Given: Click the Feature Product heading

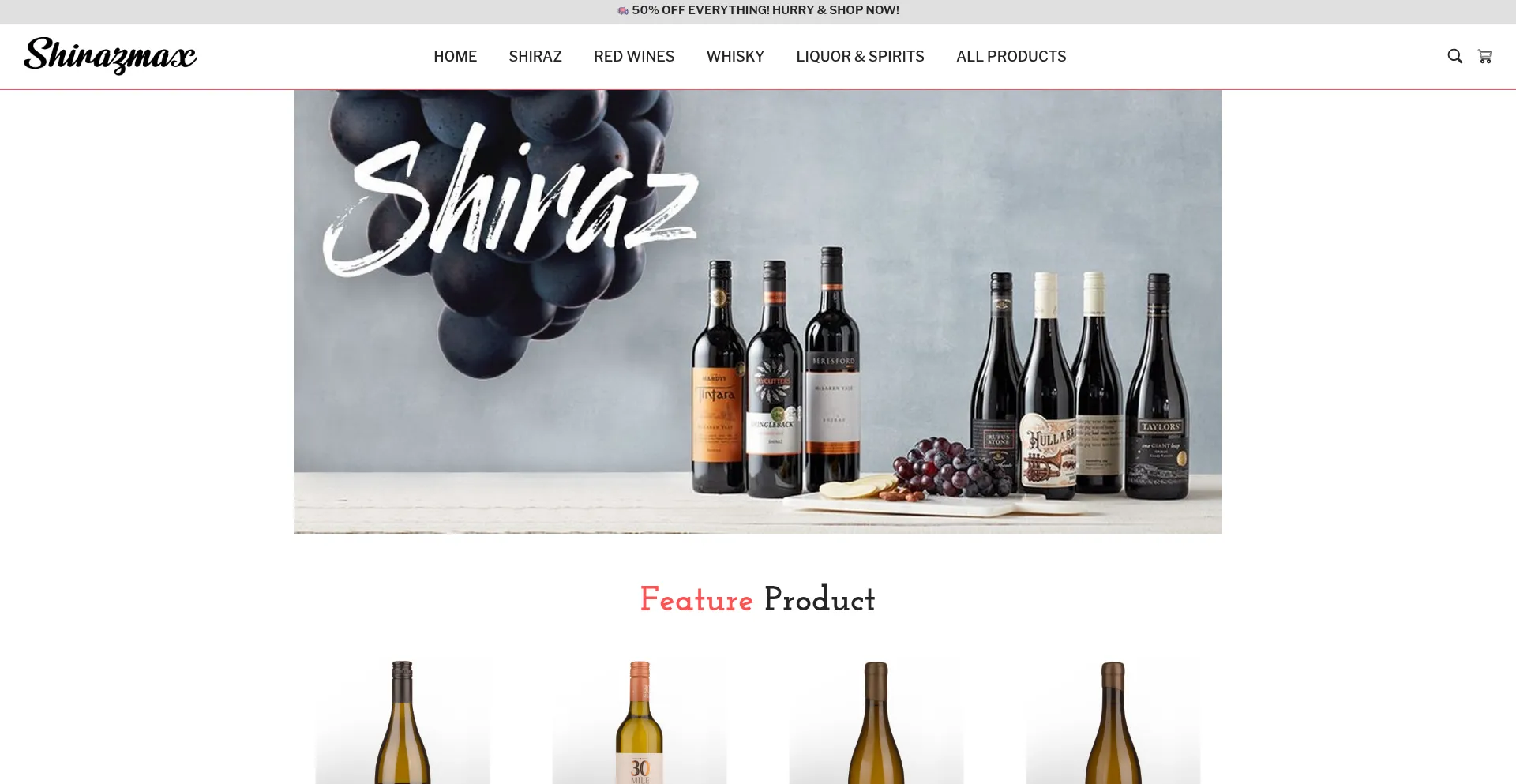Looking at the screenshot, I should point(758,599).
